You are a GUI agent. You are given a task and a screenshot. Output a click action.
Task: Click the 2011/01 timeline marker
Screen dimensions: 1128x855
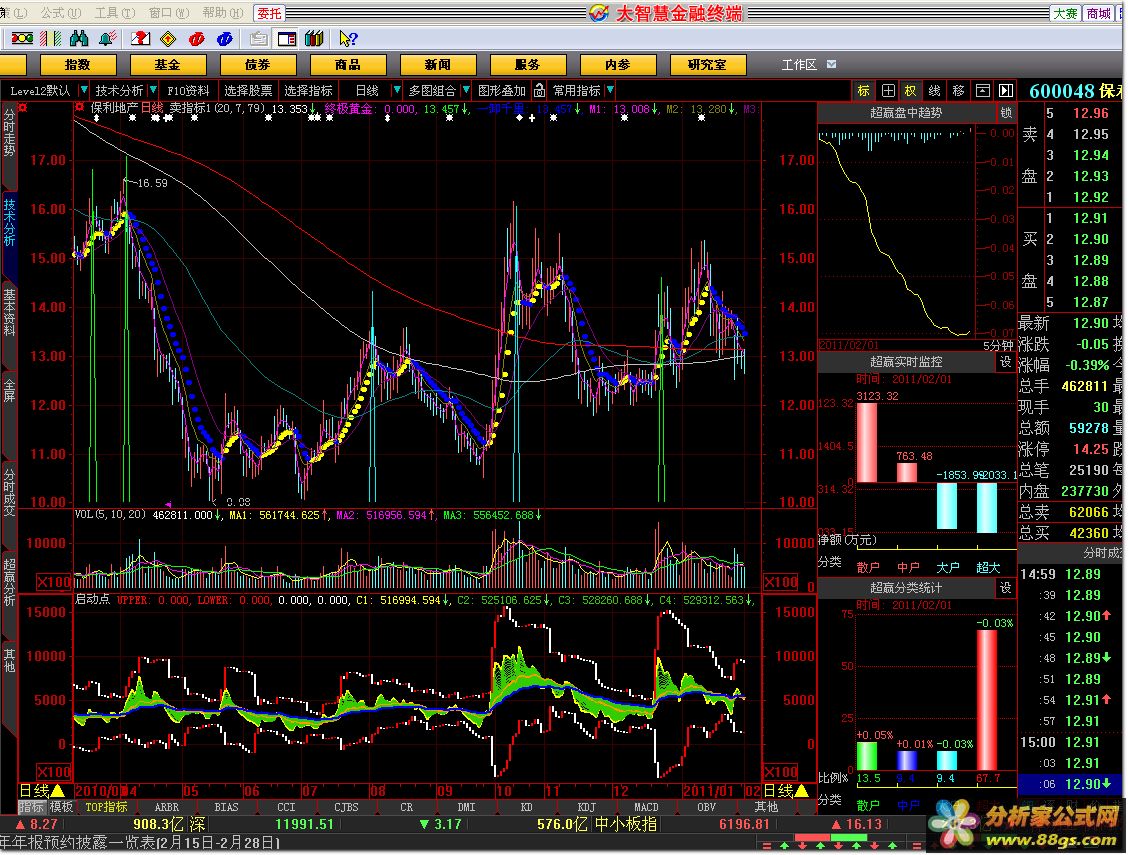pyautogui.click(x=707, y=791)
